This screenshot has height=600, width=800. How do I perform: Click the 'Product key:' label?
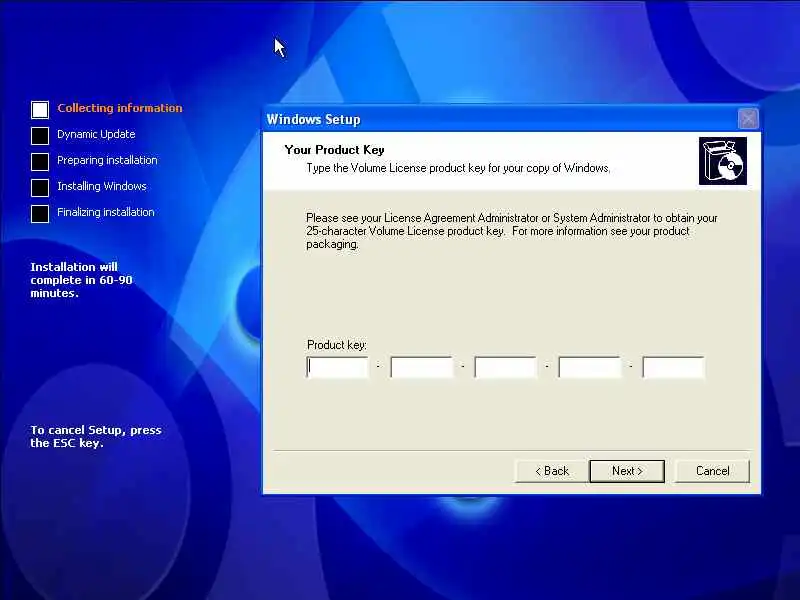point(337,345)
